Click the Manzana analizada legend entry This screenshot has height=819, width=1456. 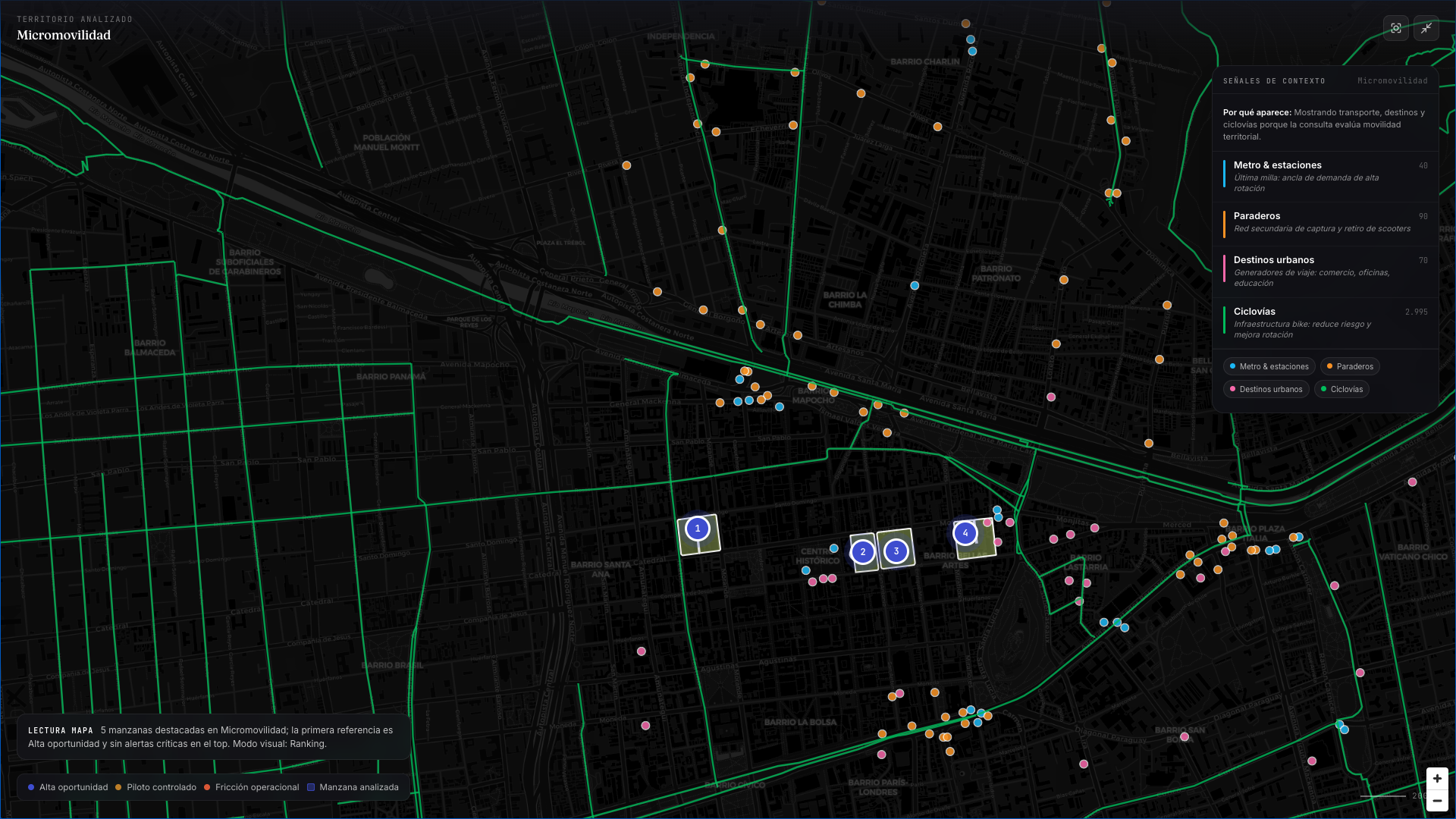click(x=353, y=787)
